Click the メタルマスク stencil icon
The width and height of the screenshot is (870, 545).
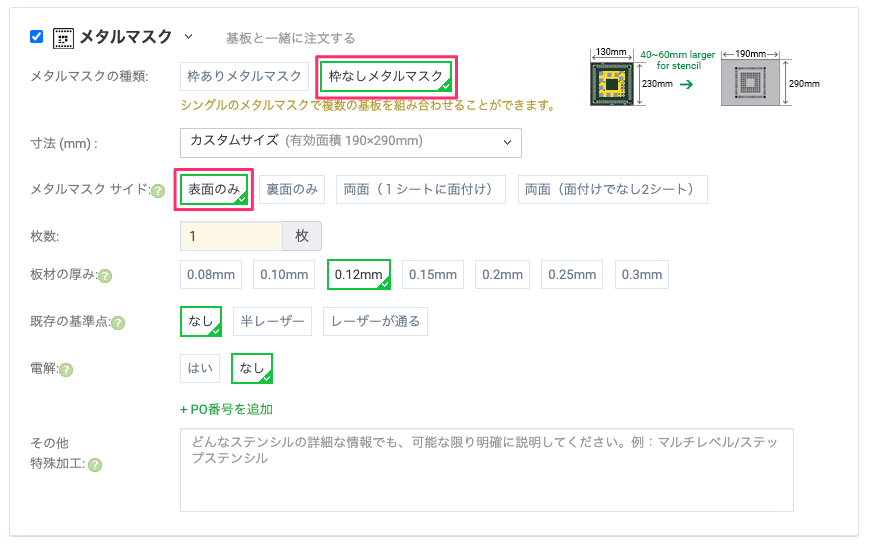tap(64, 38)
